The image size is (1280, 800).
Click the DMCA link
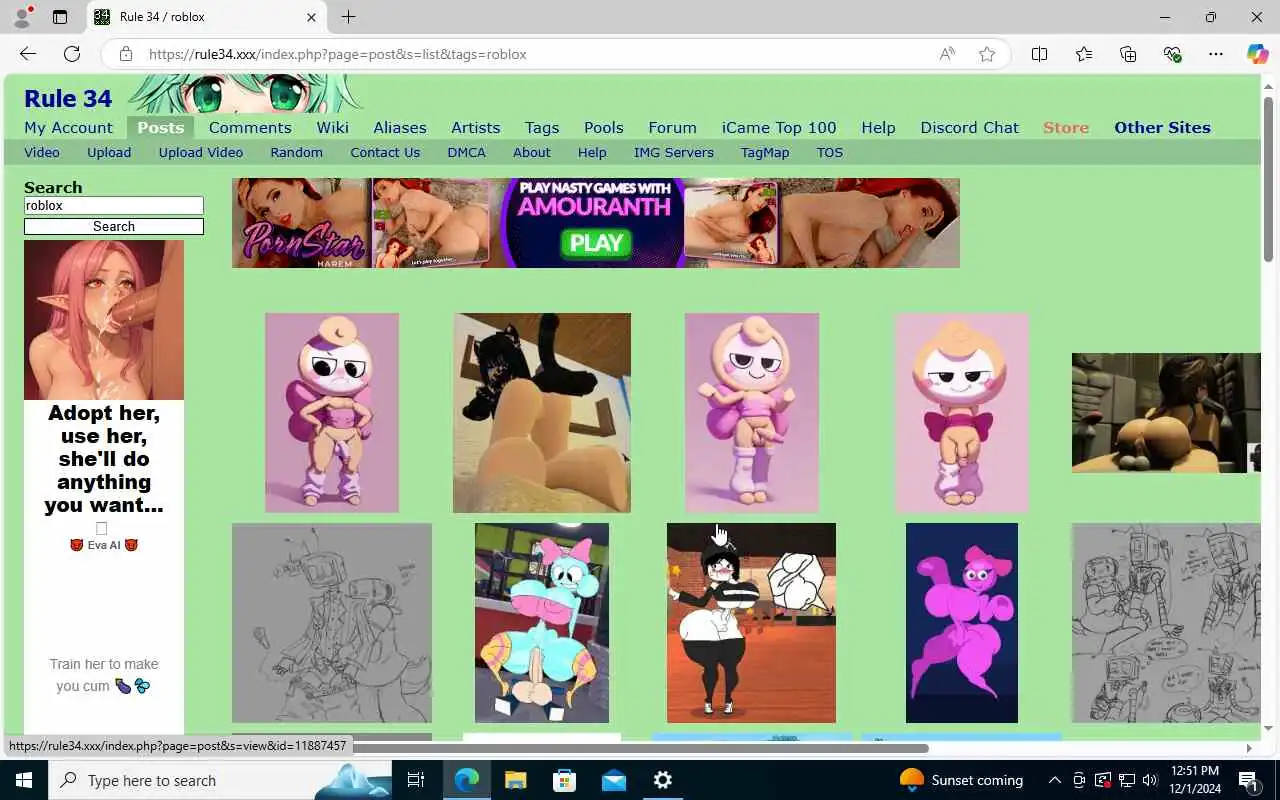466,152
